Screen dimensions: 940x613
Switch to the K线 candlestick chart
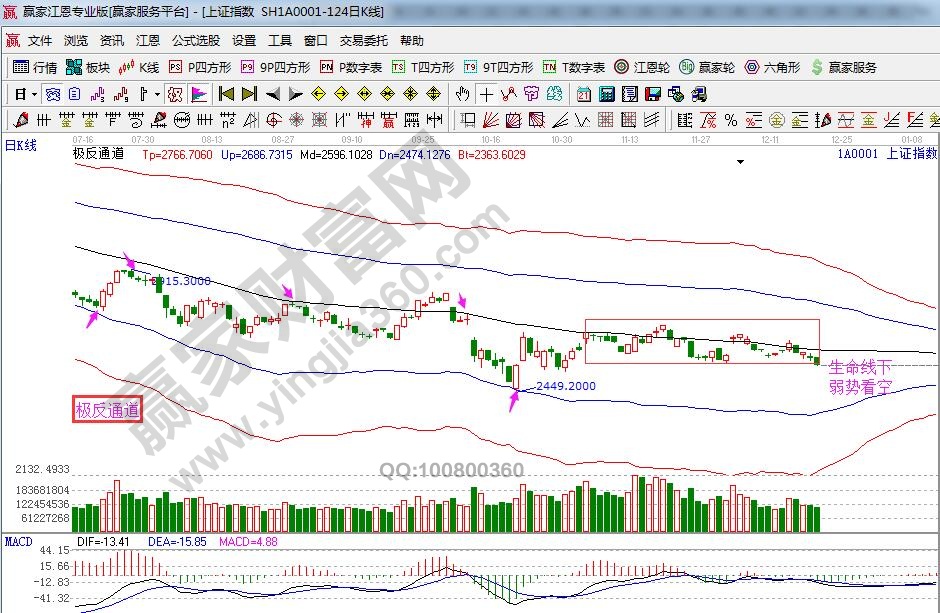139,67
